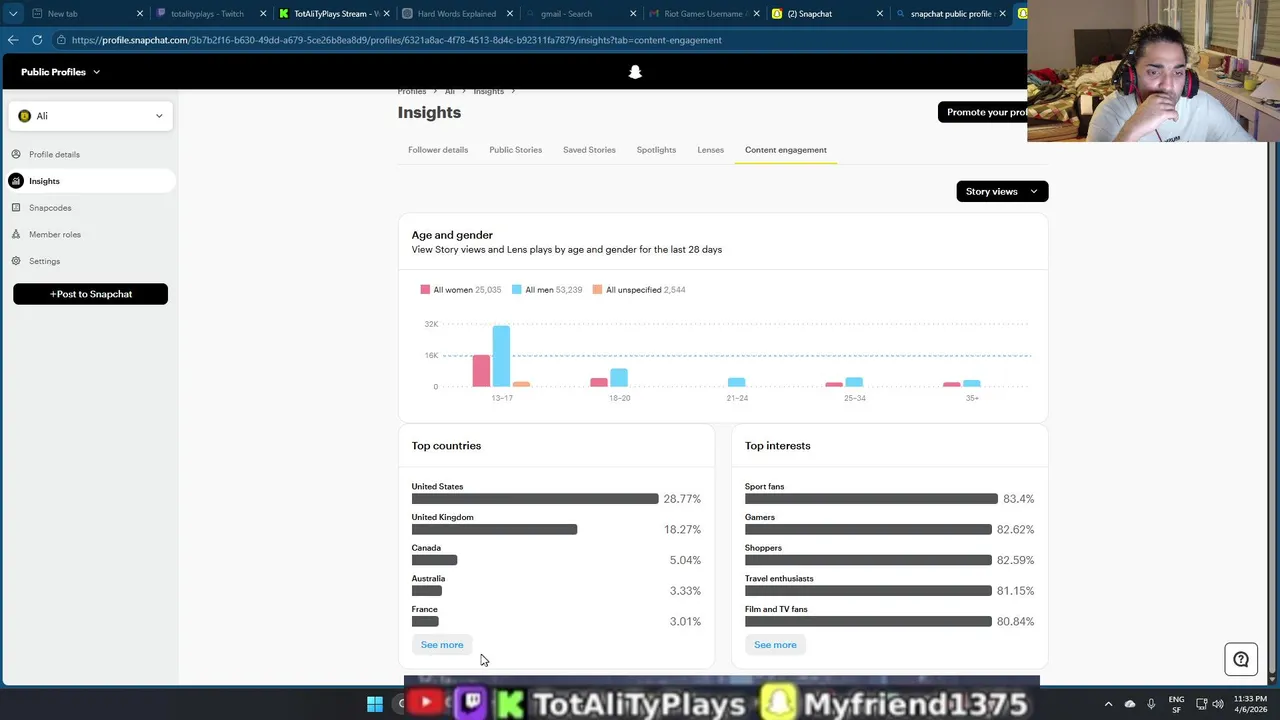Viewport: 1280px width, 720px height.
Task: Click the Member roles sidebar icon
Action: 16,234
